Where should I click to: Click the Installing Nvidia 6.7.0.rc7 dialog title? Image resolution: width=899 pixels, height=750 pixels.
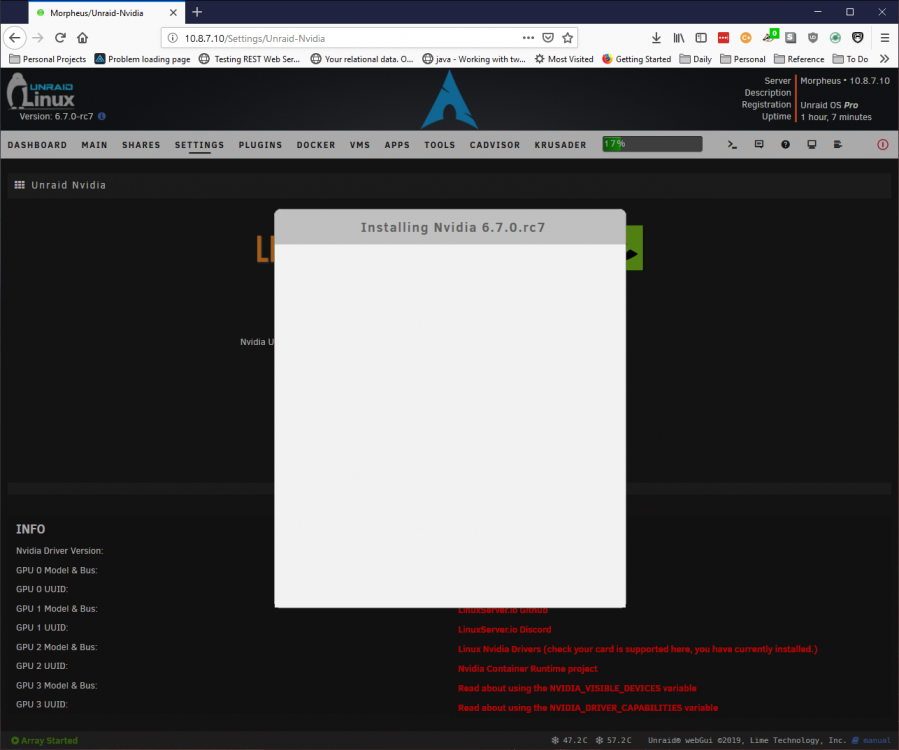click(x=452, y=228)
